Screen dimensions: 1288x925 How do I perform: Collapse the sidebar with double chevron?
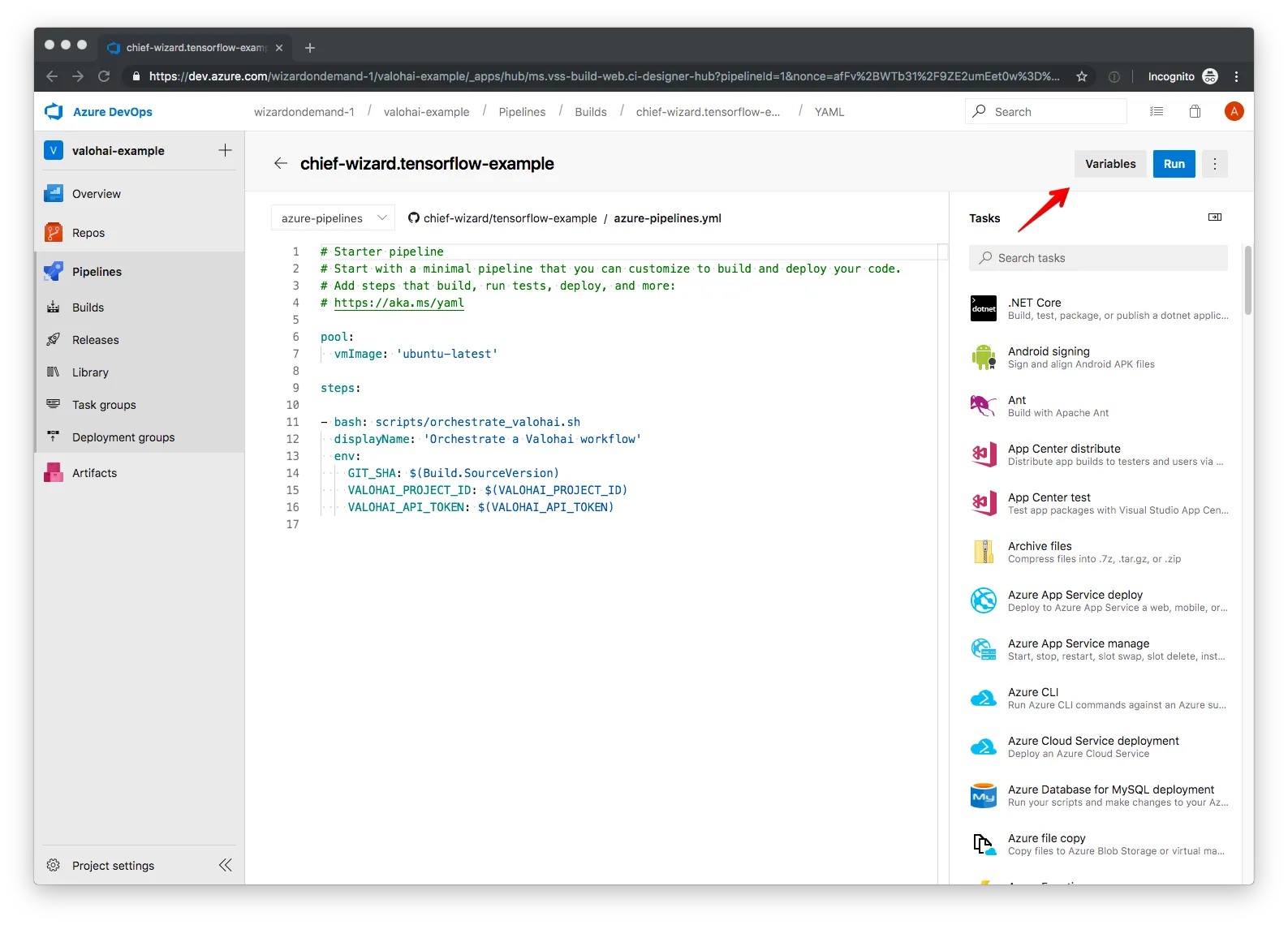(226, 866)
